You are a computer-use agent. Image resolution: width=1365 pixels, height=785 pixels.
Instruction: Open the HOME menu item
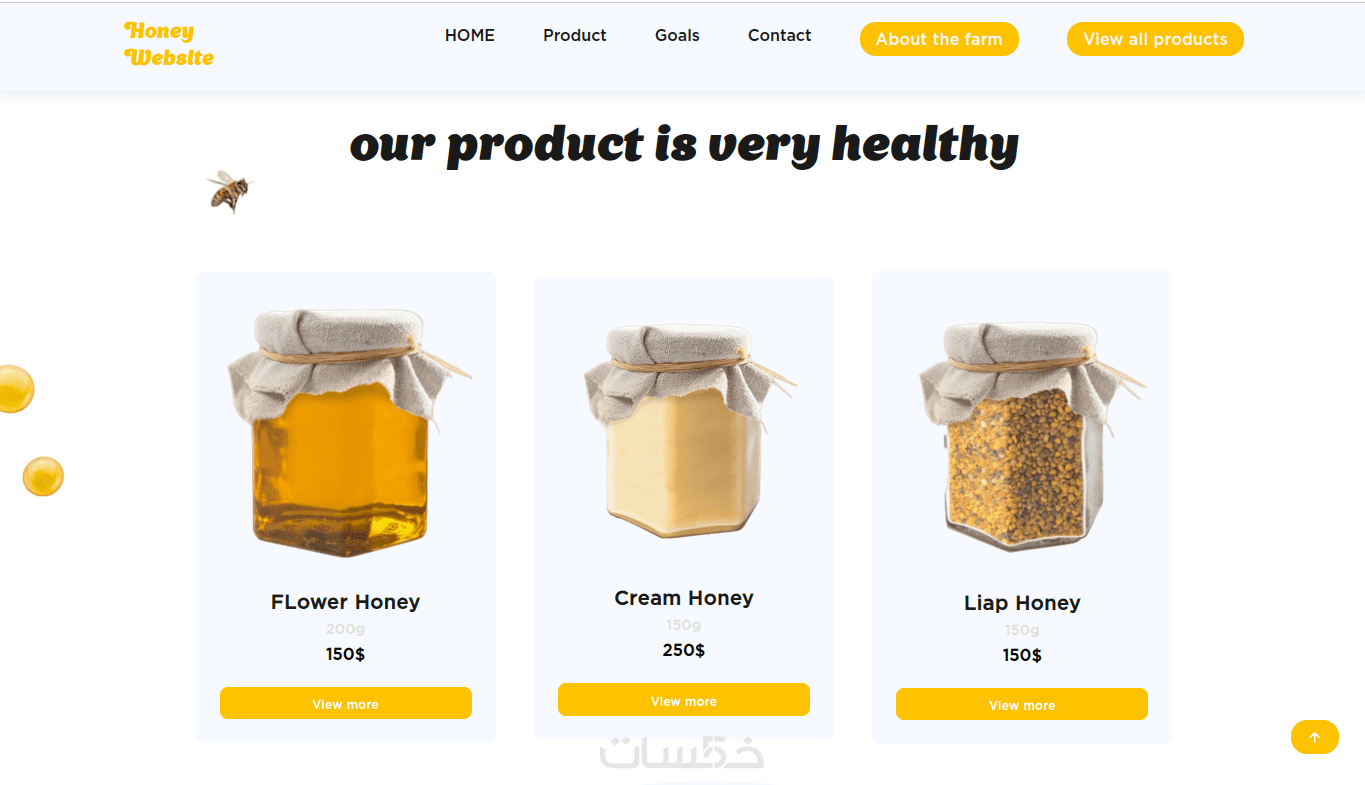(x=470, y=35)
